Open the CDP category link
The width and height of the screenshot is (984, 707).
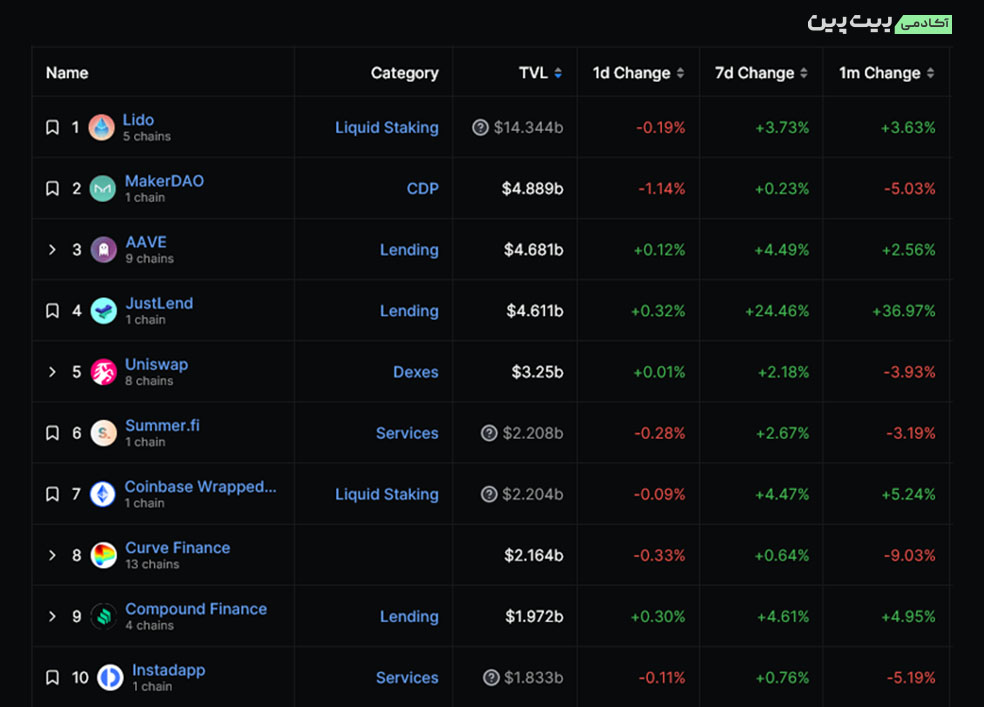(422, 188)
